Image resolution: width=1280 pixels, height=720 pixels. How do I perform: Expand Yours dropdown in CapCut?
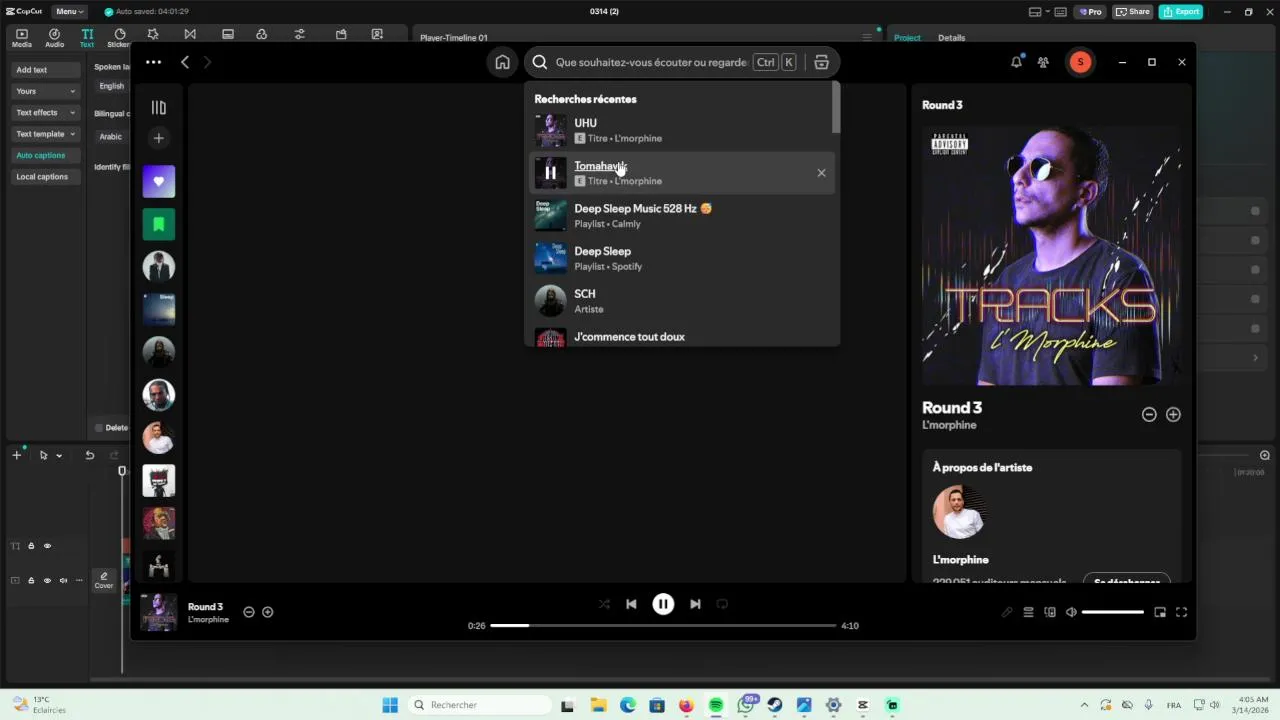tap(45, 91)
